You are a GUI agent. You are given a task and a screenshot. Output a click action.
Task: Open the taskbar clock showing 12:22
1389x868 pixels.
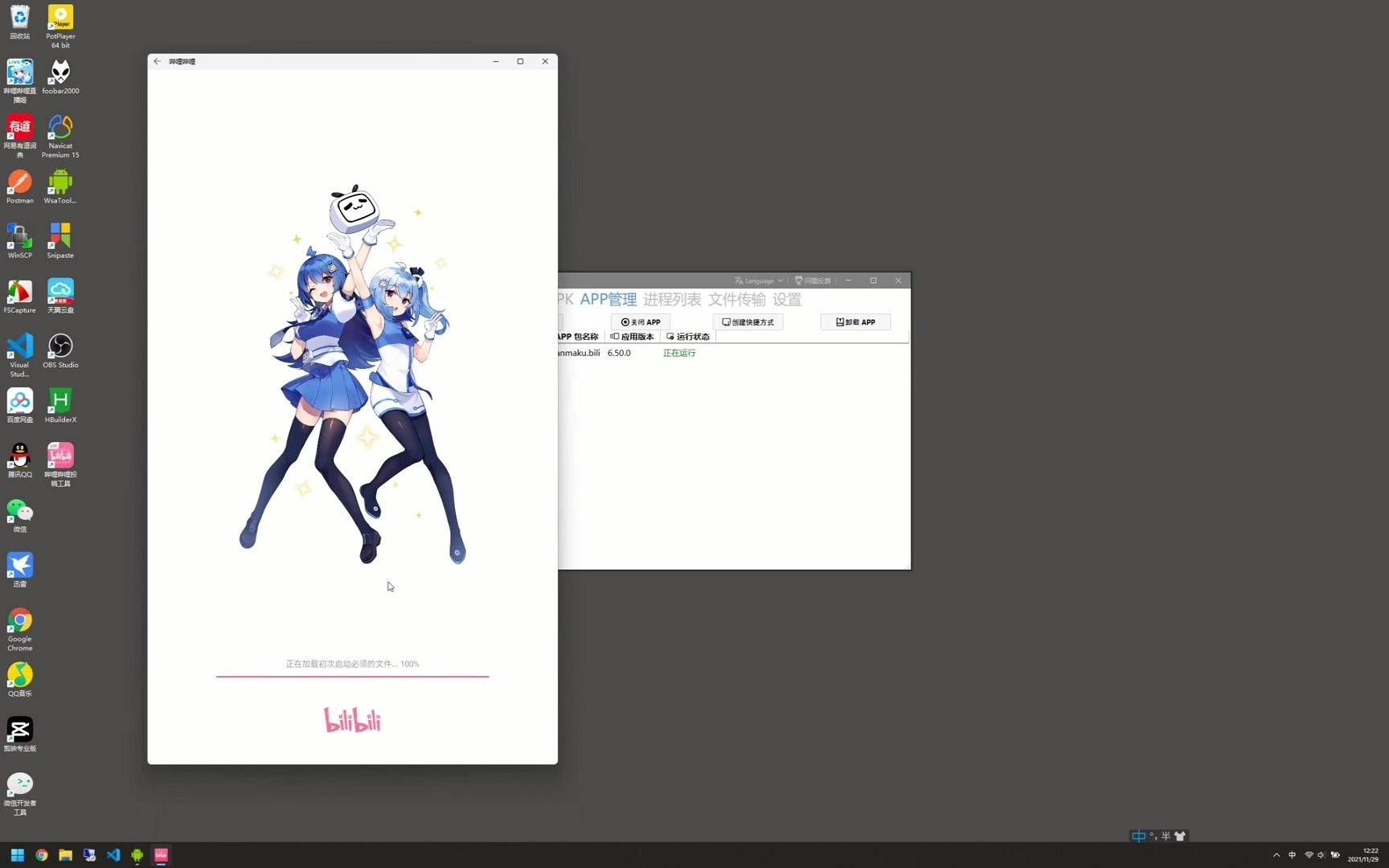(1364, 855)
